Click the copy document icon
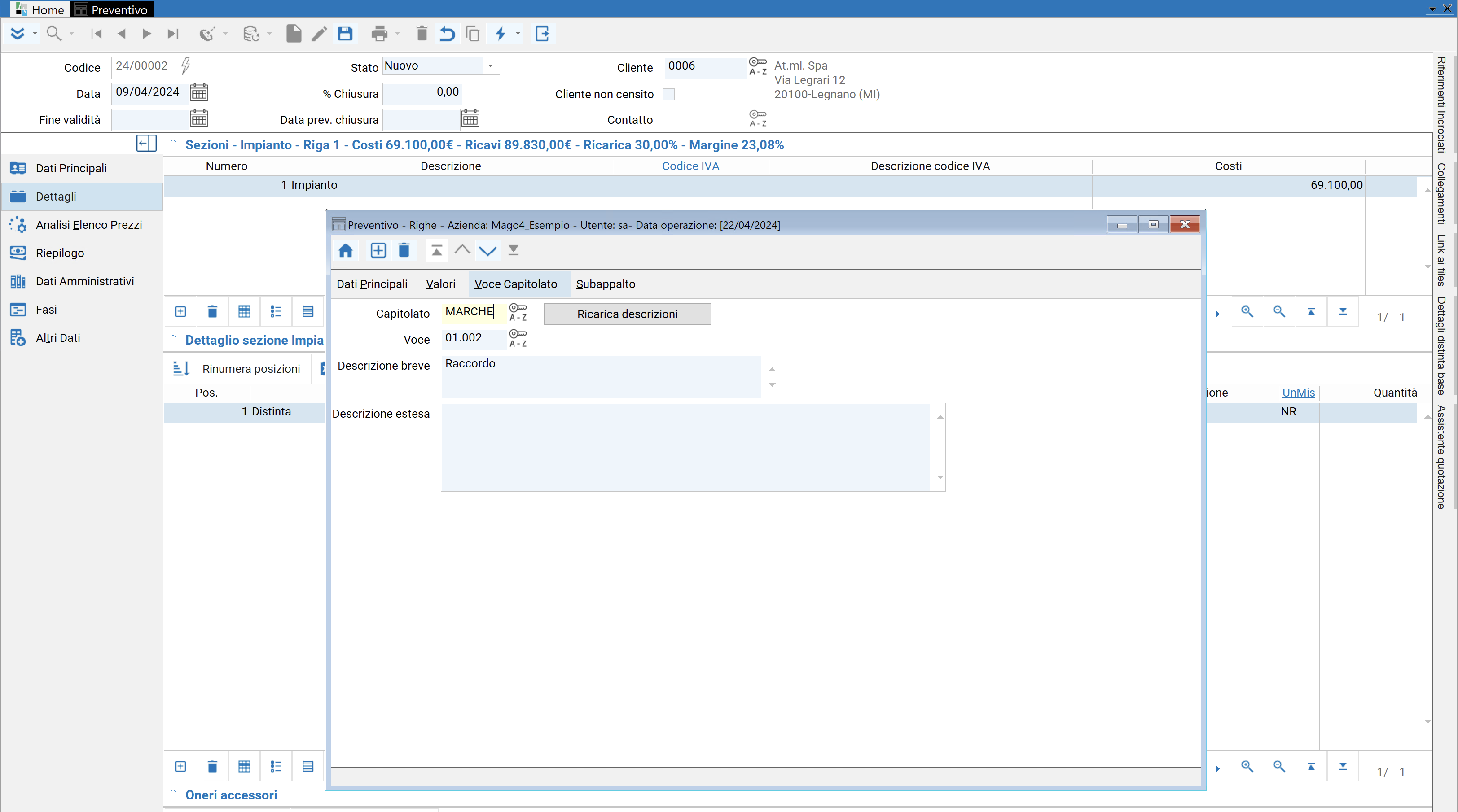Screen dimensions: 1458x812 pos(473,34)
